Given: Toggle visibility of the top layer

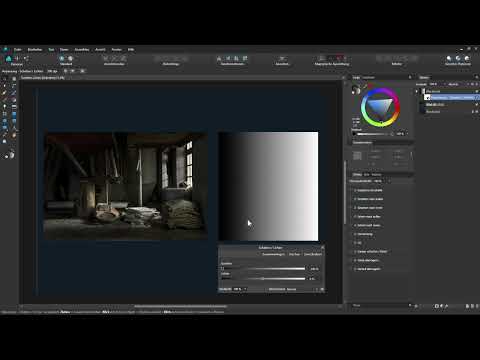Looking at the screenshot, I should pos(477,91).
